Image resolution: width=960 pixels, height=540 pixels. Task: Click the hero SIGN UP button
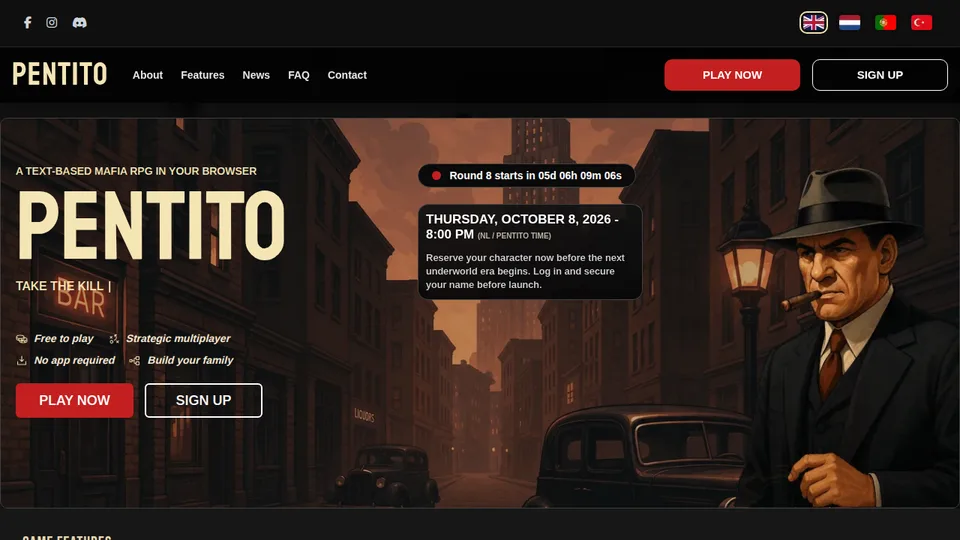tap(203, 400)
